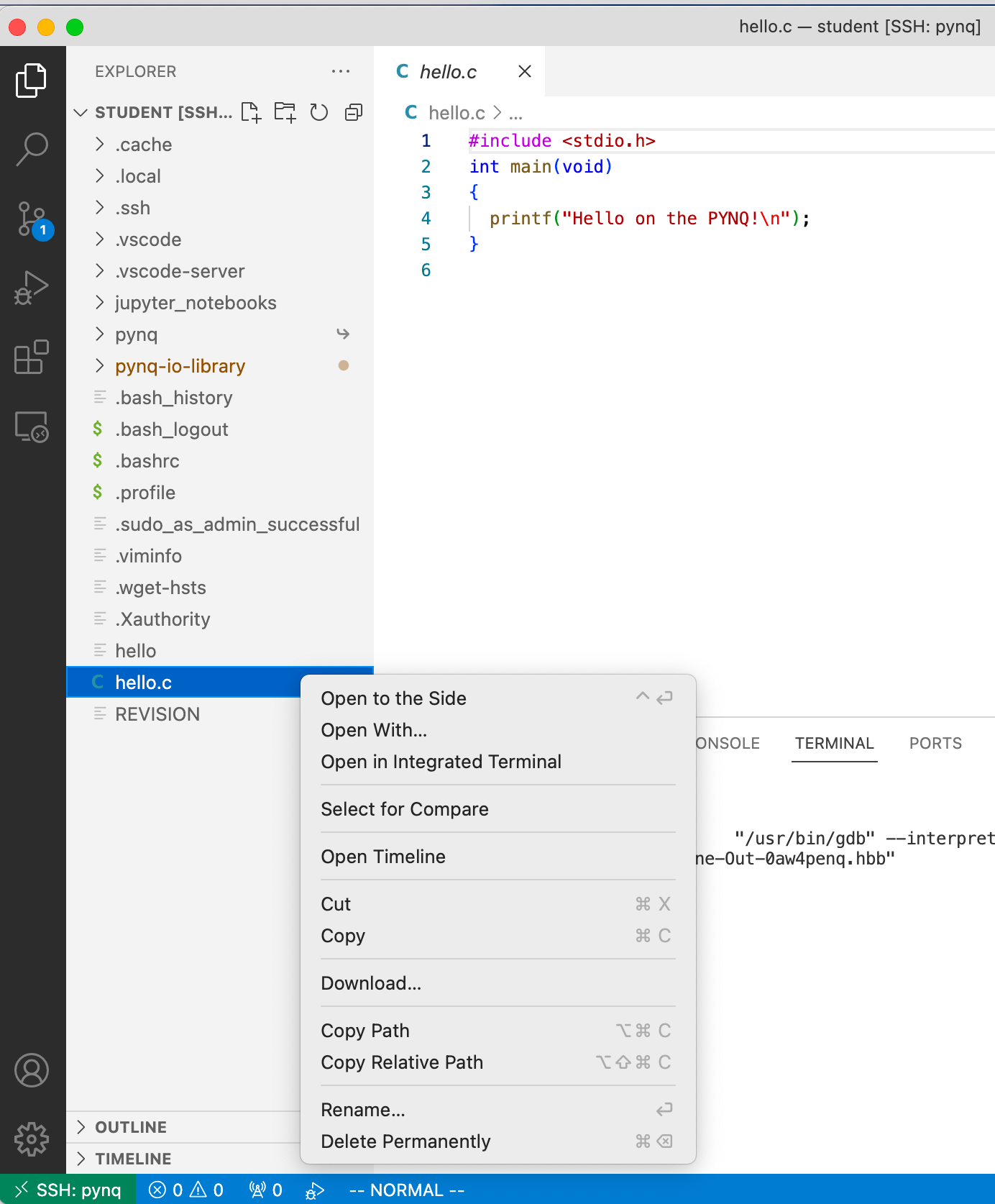
Task: Open Source Control view with badge
Action: (33, 220)
